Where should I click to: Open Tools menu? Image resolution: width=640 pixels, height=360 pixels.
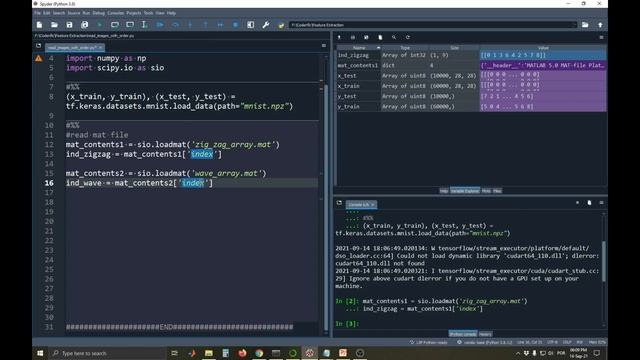(148, 13)
